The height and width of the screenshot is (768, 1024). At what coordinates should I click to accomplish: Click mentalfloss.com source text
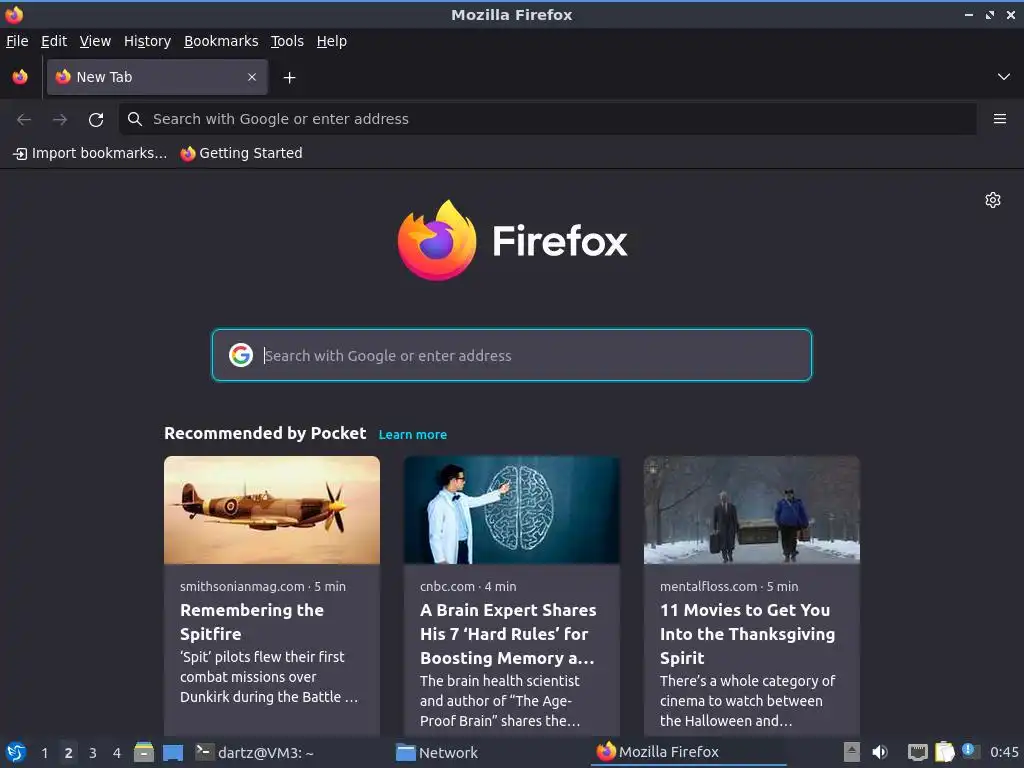pos(709,586)
